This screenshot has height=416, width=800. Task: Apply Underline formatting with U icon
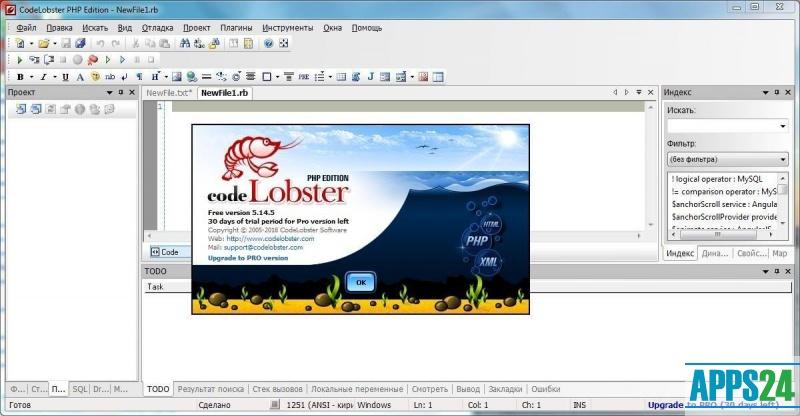tap(65, 77)
